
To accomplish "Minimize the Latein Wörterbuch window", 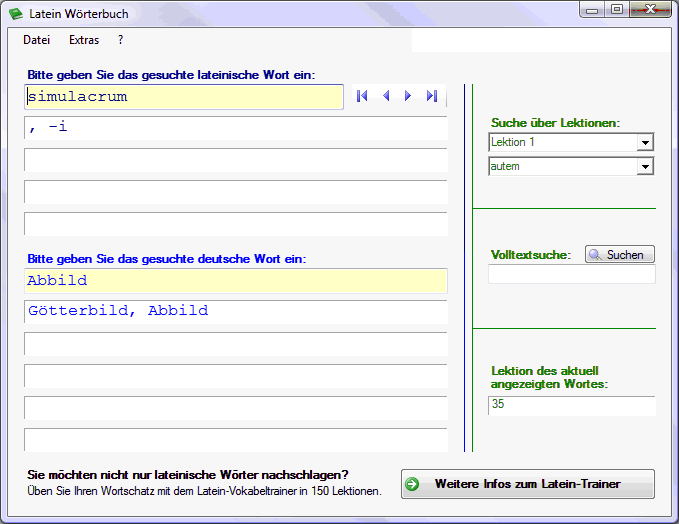I will coord(593,9).
